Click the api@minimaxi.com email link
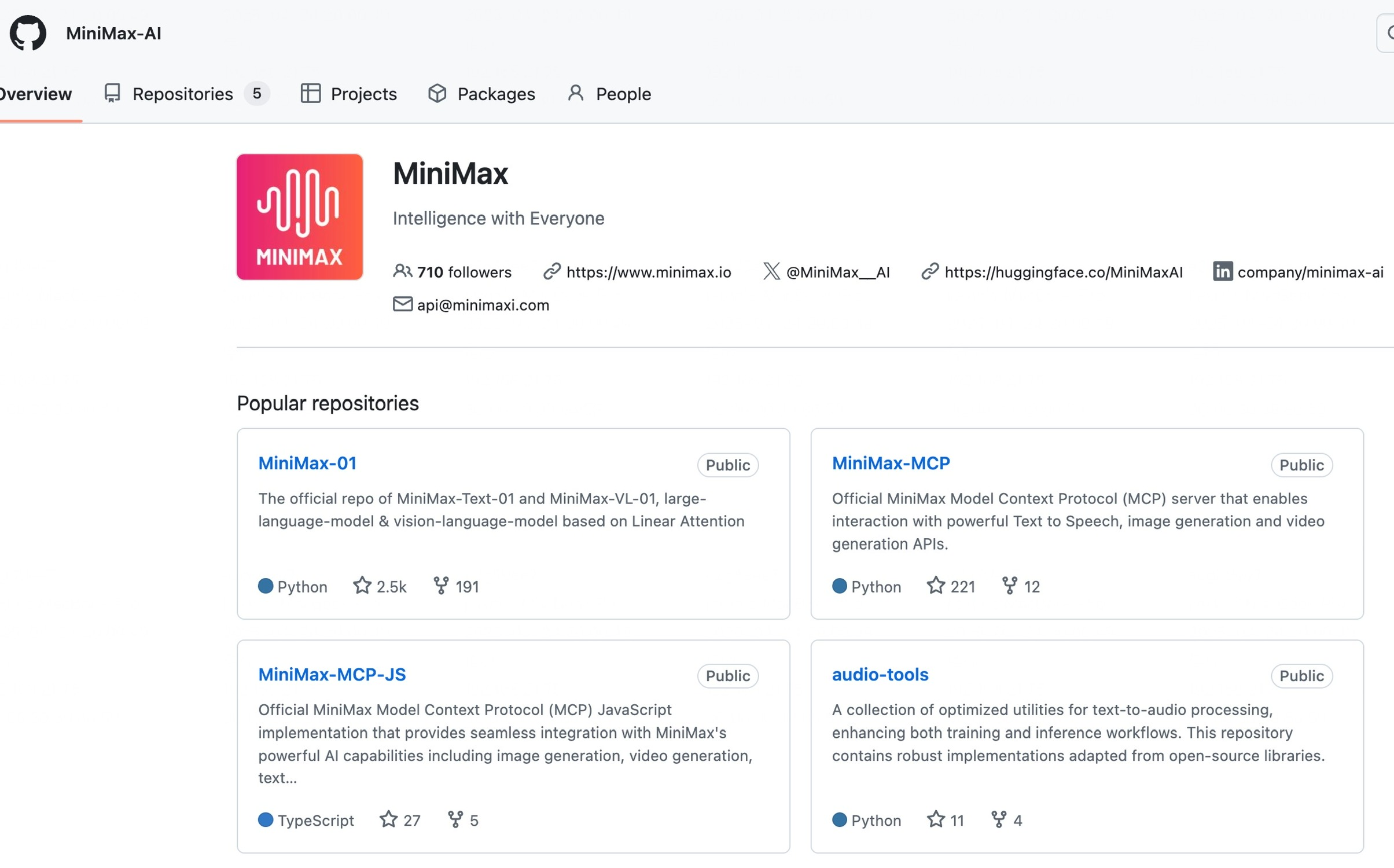The width and height of the screenshot is (1394, 868). coord(483,305)
